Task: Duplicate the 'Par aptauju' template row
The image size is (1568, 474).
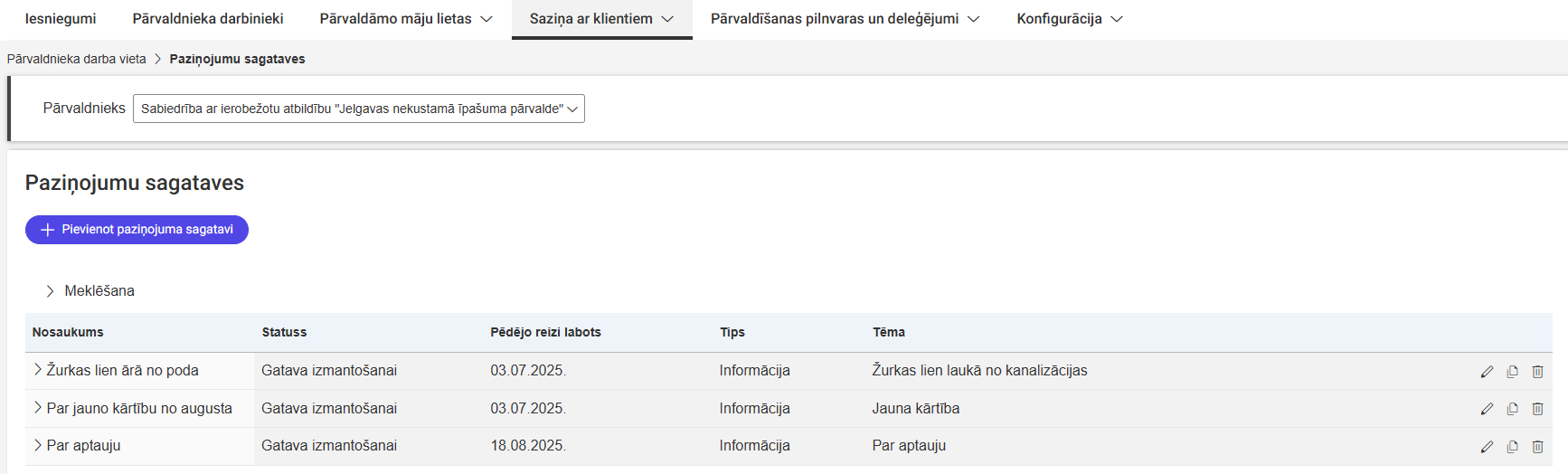Action: pyautogui.click(x=1512, y=447)
